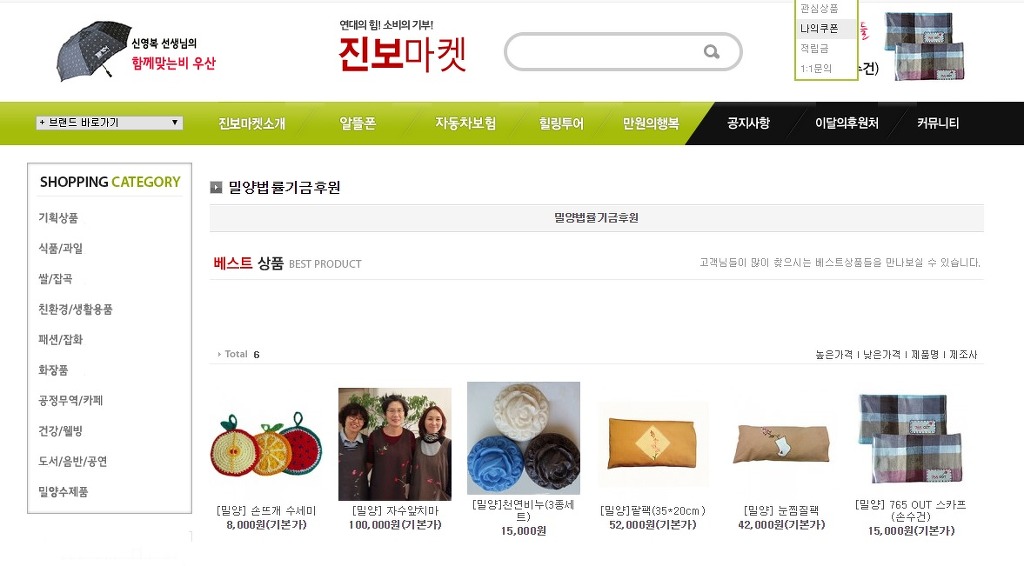Open the natural soap 3-piece set image

click(x=523, y=438)
